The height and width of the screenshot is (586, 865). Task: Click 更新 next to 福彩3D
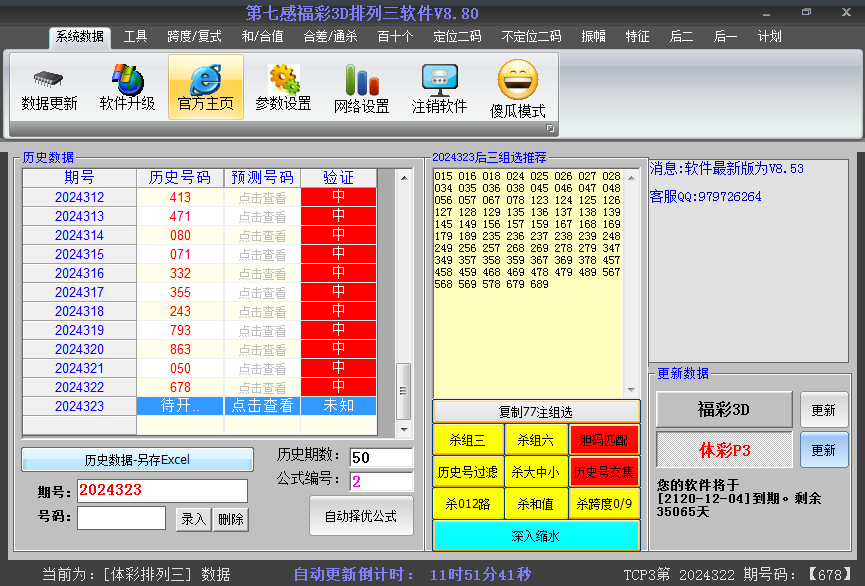point(824,410)
